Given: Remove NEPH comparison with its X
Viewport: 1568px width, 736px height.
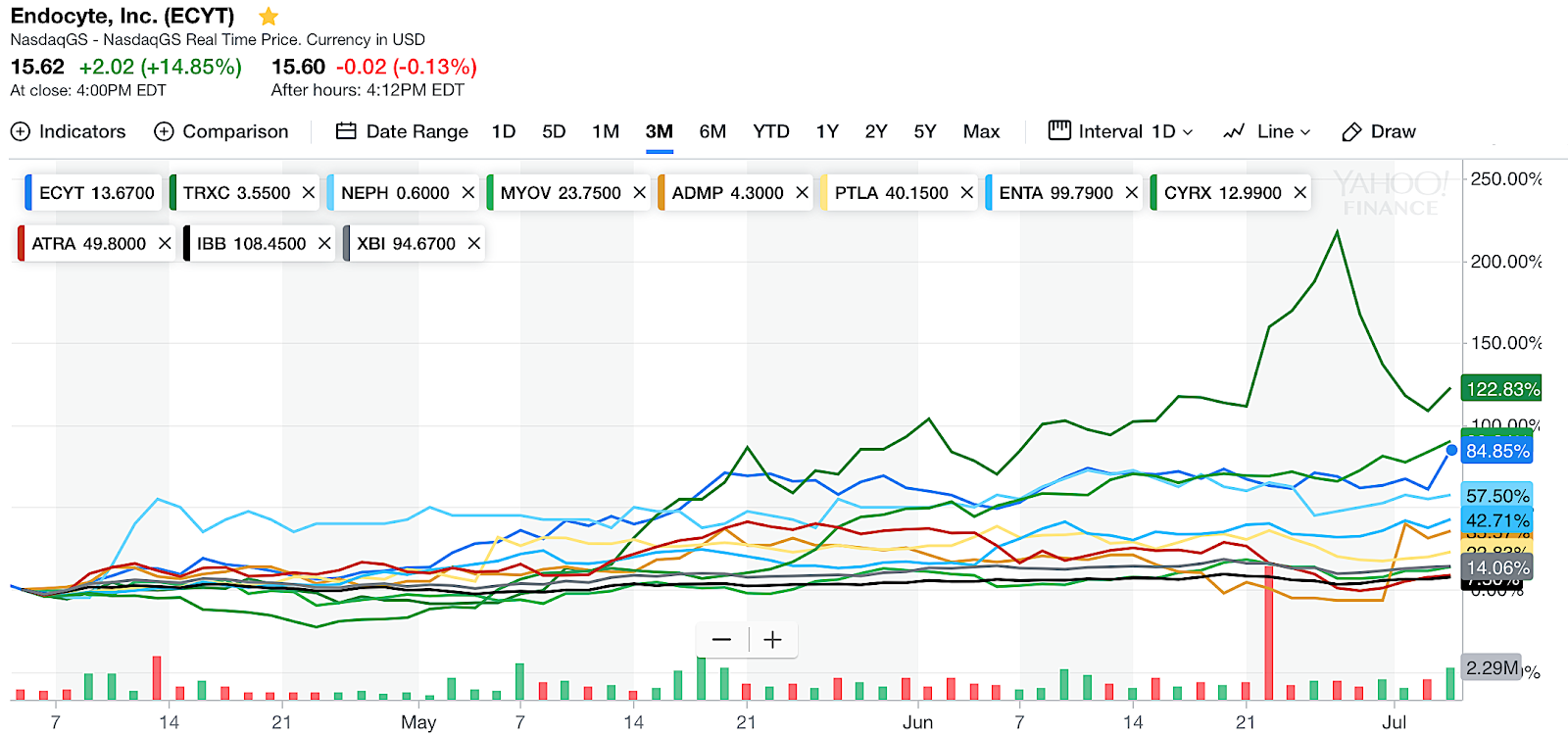Looking at the screenshot, I should [x=468, y=193].
